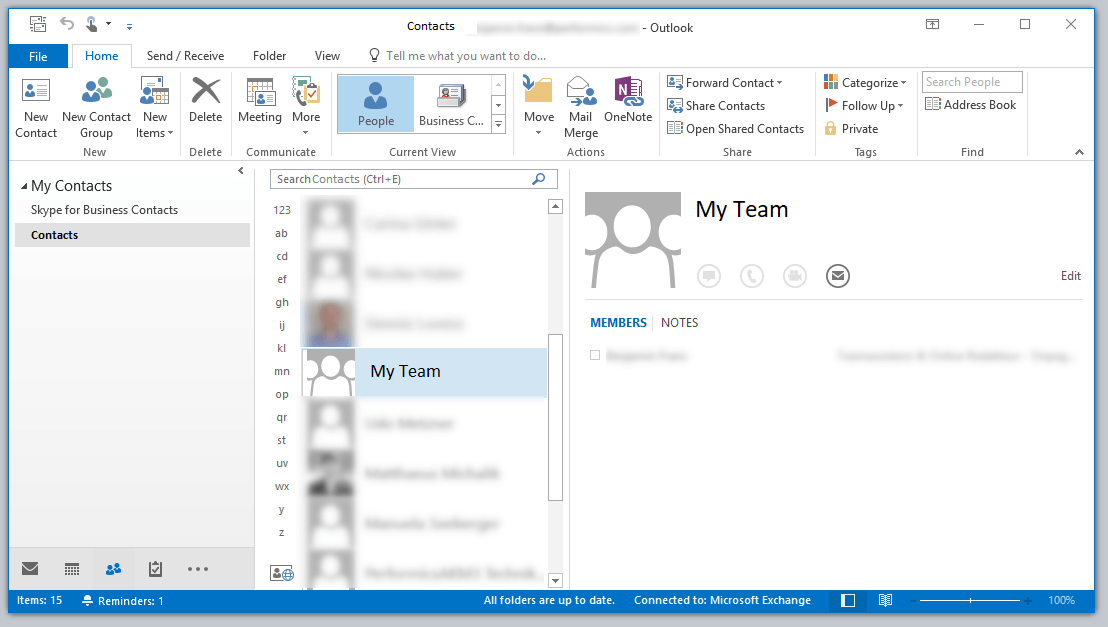Open OneNote from the ribbon
The width and height of the screenshot is (1108, 627).
point(628,100)
